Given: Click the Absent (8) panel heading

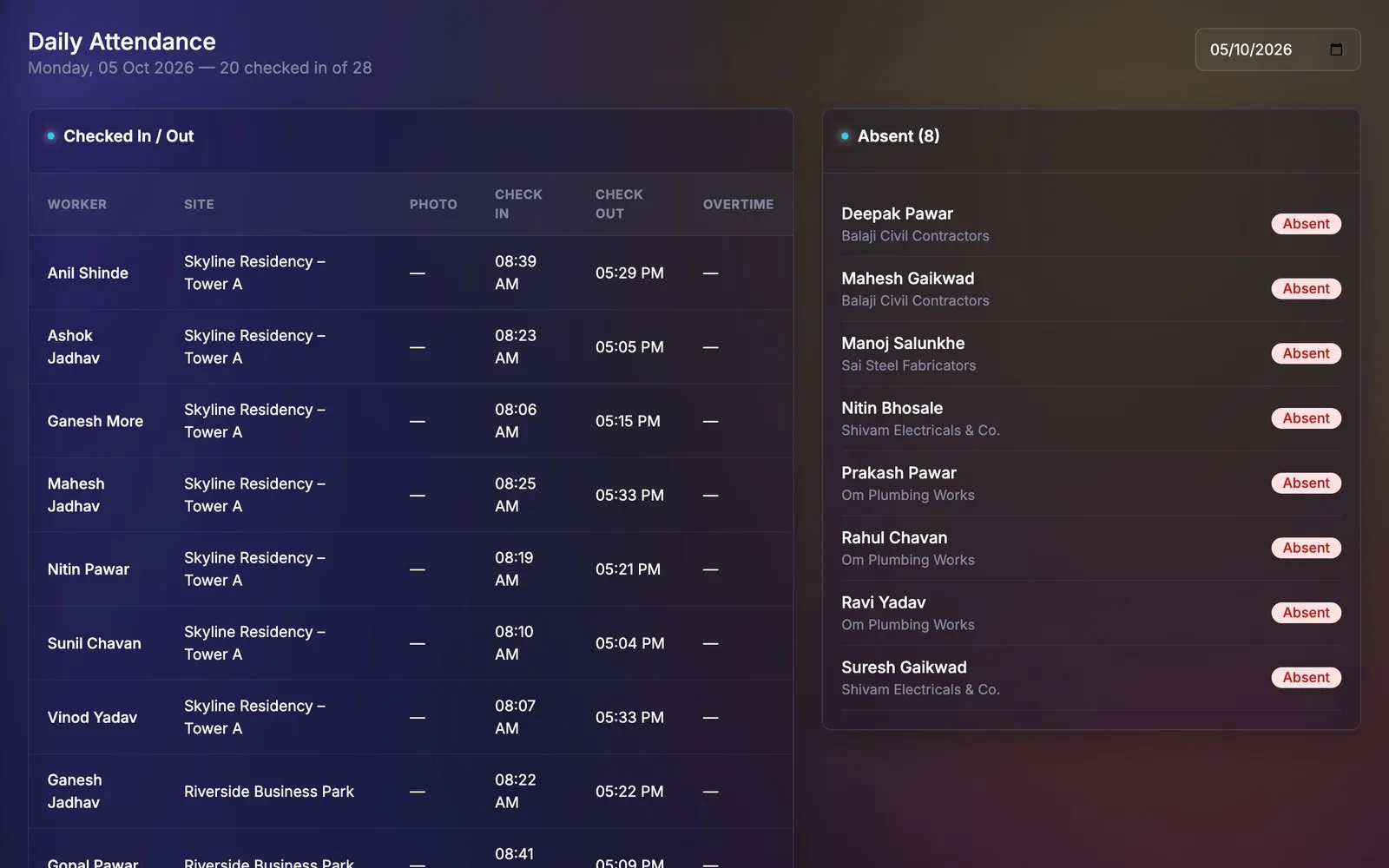Looking at the screenshot, I should tap(899, 136).
